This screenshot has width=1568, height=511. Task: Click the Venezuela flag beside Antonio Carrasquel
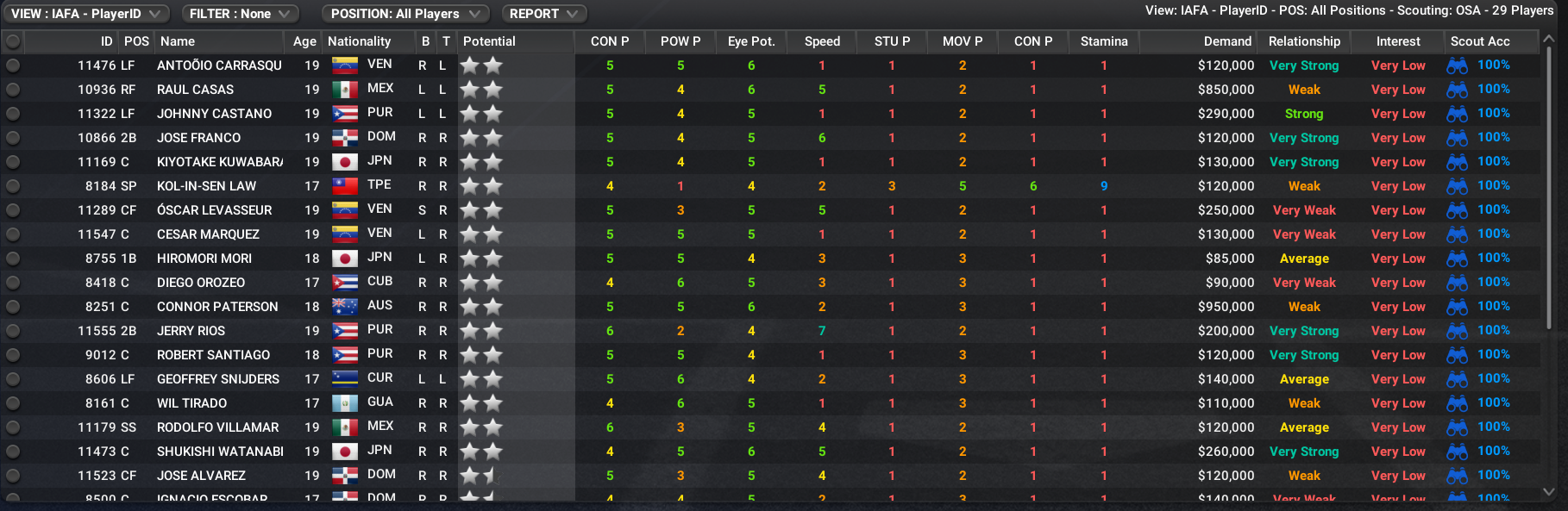(345, 65)
